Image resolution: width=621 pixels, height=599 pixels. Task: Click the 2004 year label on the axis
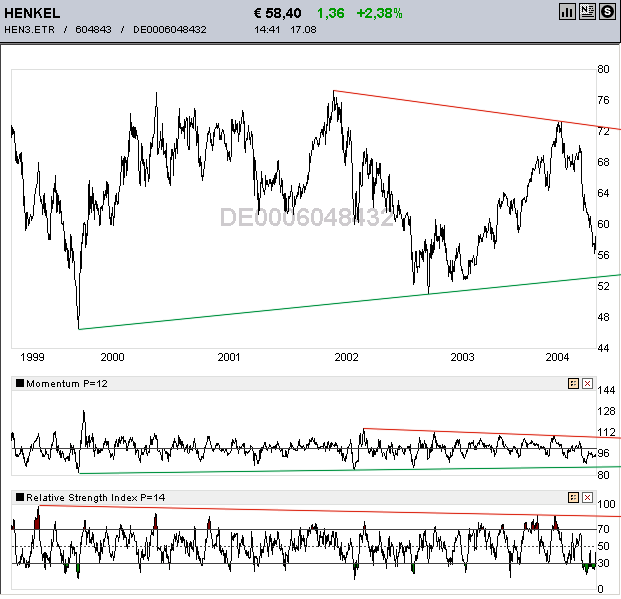pyautogui.click(x=557, y=357)
